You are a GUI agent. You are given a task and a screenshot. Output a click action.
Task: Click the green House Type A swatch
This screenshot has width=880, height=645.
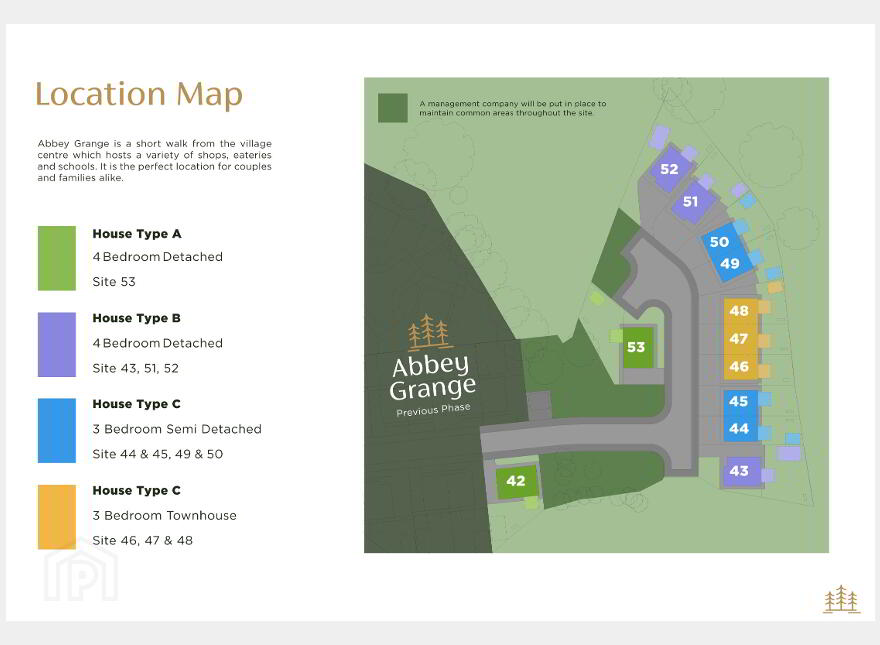57,258
